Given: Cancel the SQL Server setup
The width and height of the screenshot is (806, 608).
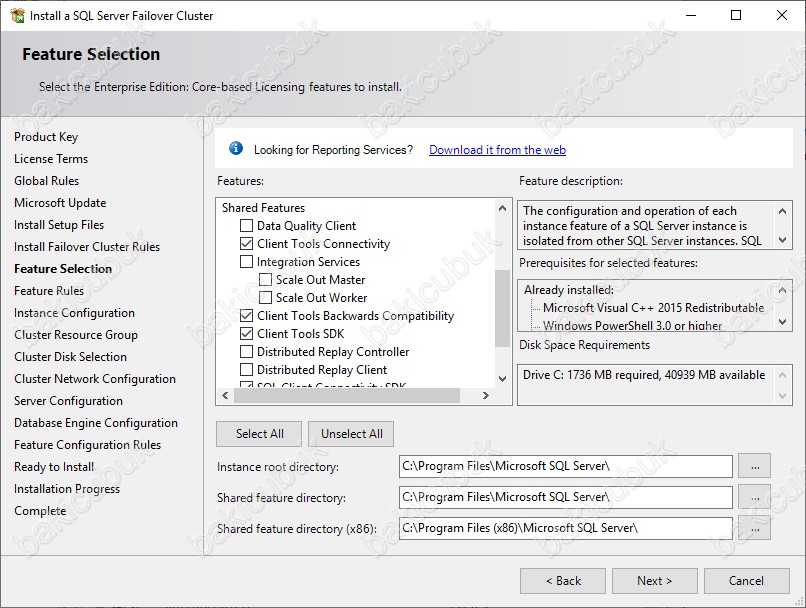Looking at the screenshot, I should coord(746,581).
